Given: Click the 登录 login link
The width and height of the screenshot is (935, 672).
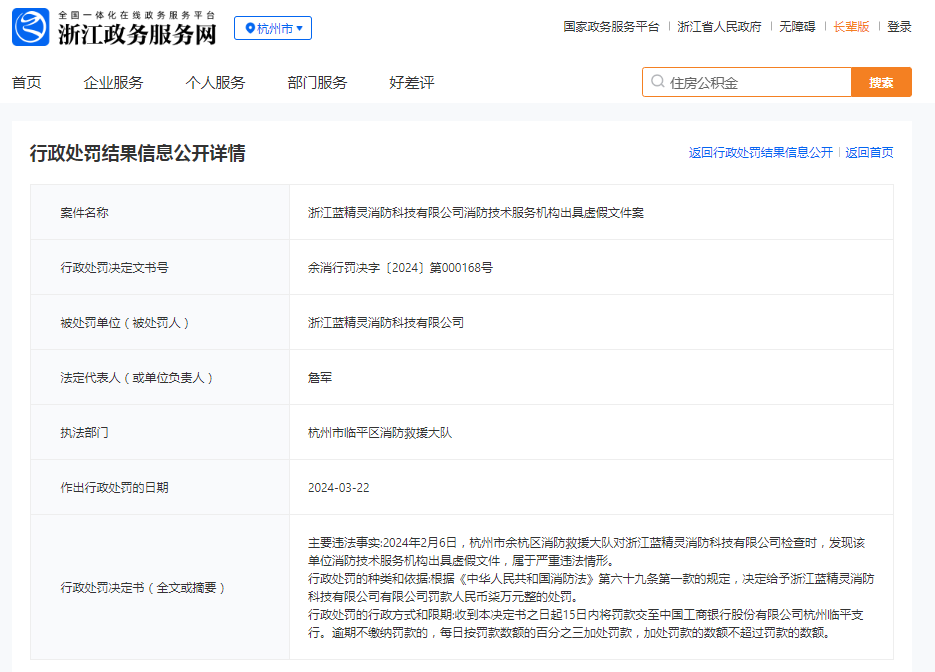Looking at the screenshot, I should tap(899, 27).
